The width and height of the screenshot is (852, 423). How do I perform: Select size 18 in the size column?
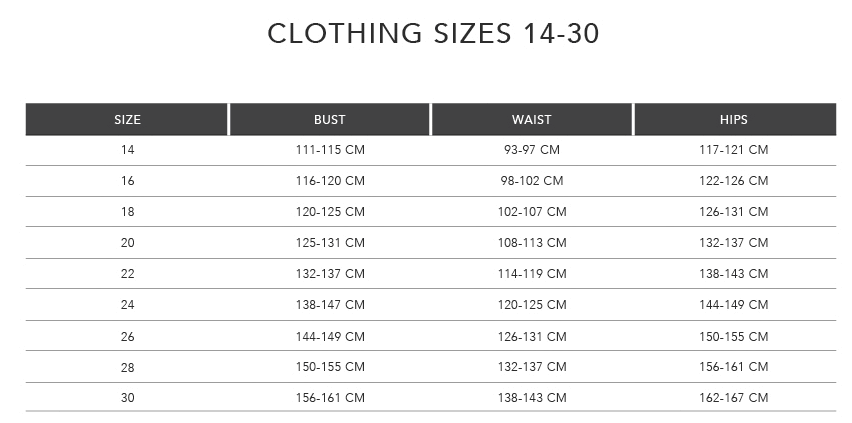point(127,212)
